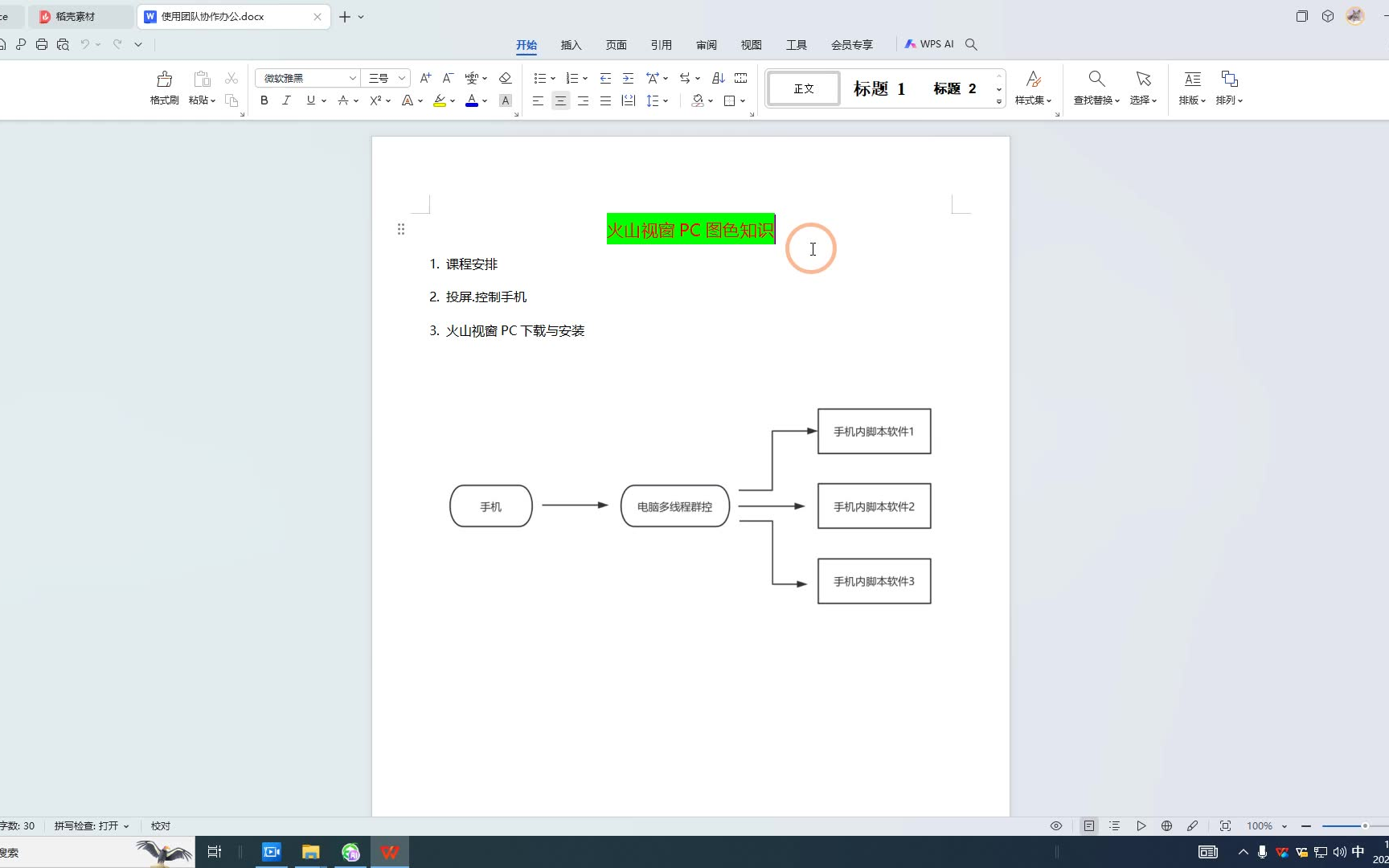Print the document from the quick toolbar
Screen dimensions: 1389x868
(x=42, y=44)
